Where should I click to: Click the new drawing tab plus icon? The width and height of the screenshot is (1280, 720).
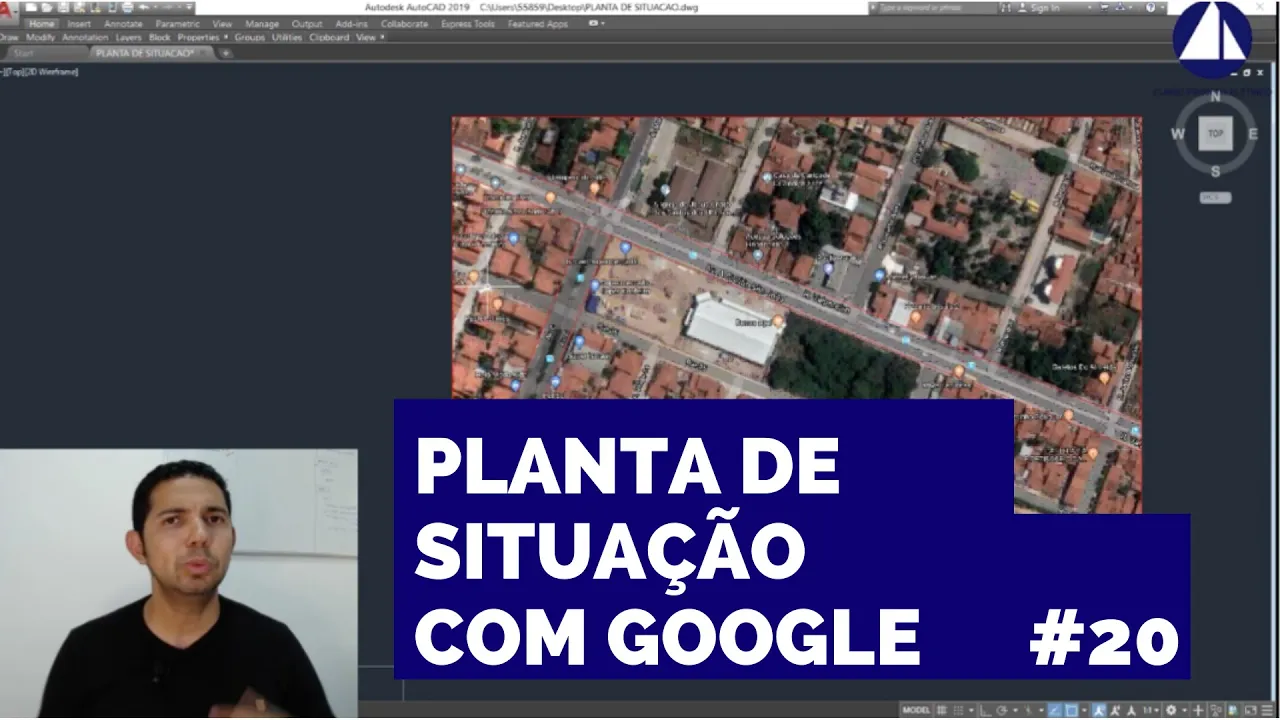point(226,52)
